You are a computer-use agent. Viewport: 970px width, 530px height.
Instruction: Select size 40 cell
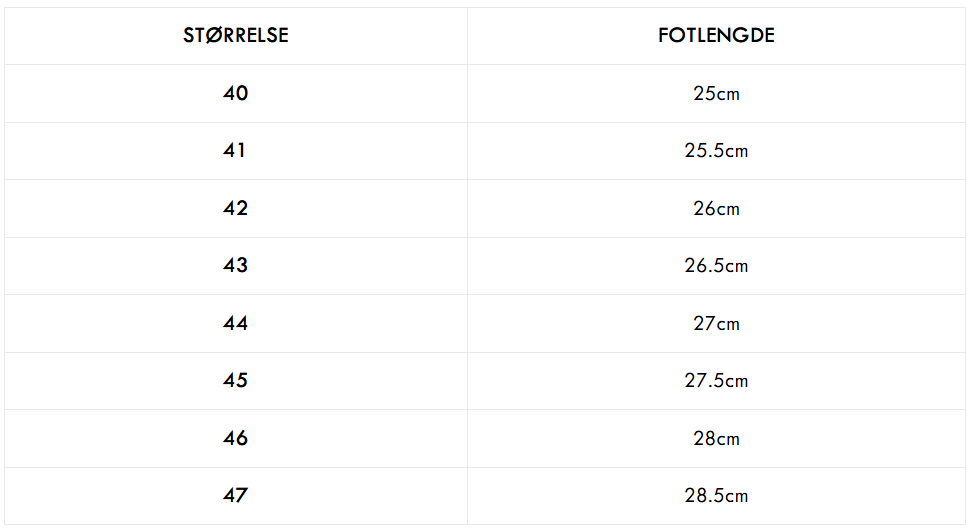click(x=236, y=93)
